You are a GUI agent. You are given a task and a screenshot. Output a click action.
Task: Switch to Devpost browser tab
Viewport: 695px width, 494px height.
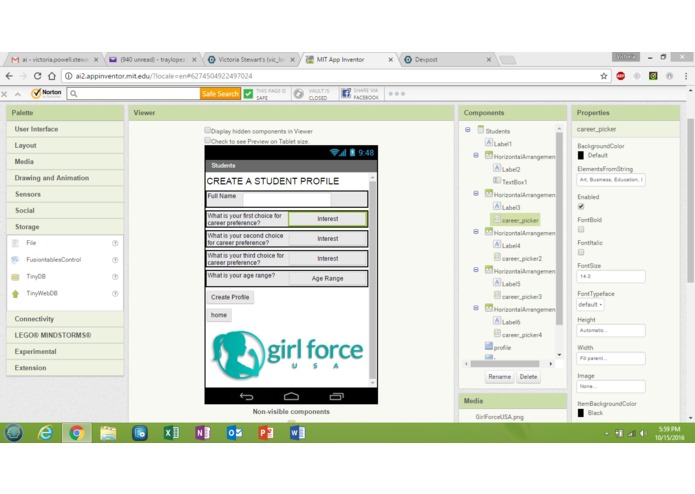click(448, 59)
